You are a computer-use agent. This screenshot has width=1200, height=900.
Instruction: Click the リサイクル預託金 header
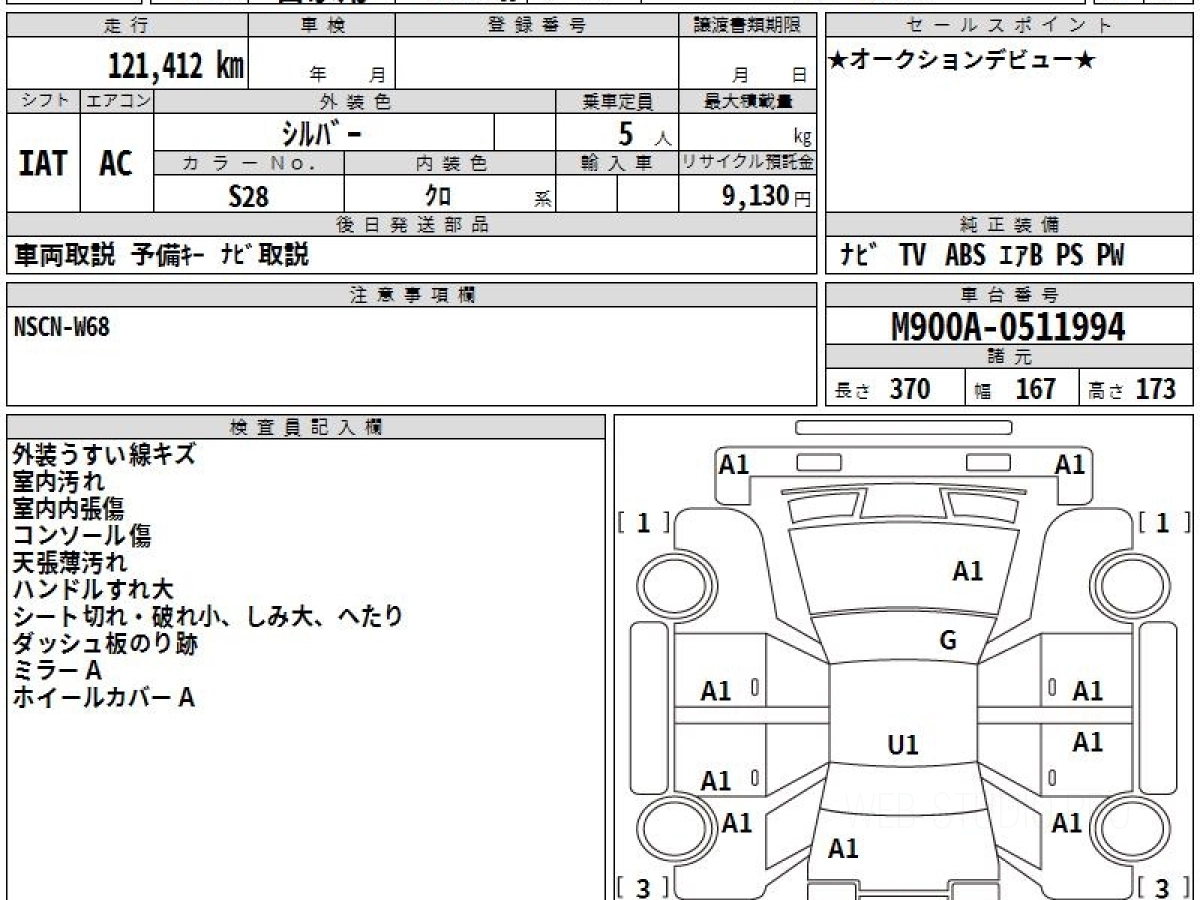747,163
